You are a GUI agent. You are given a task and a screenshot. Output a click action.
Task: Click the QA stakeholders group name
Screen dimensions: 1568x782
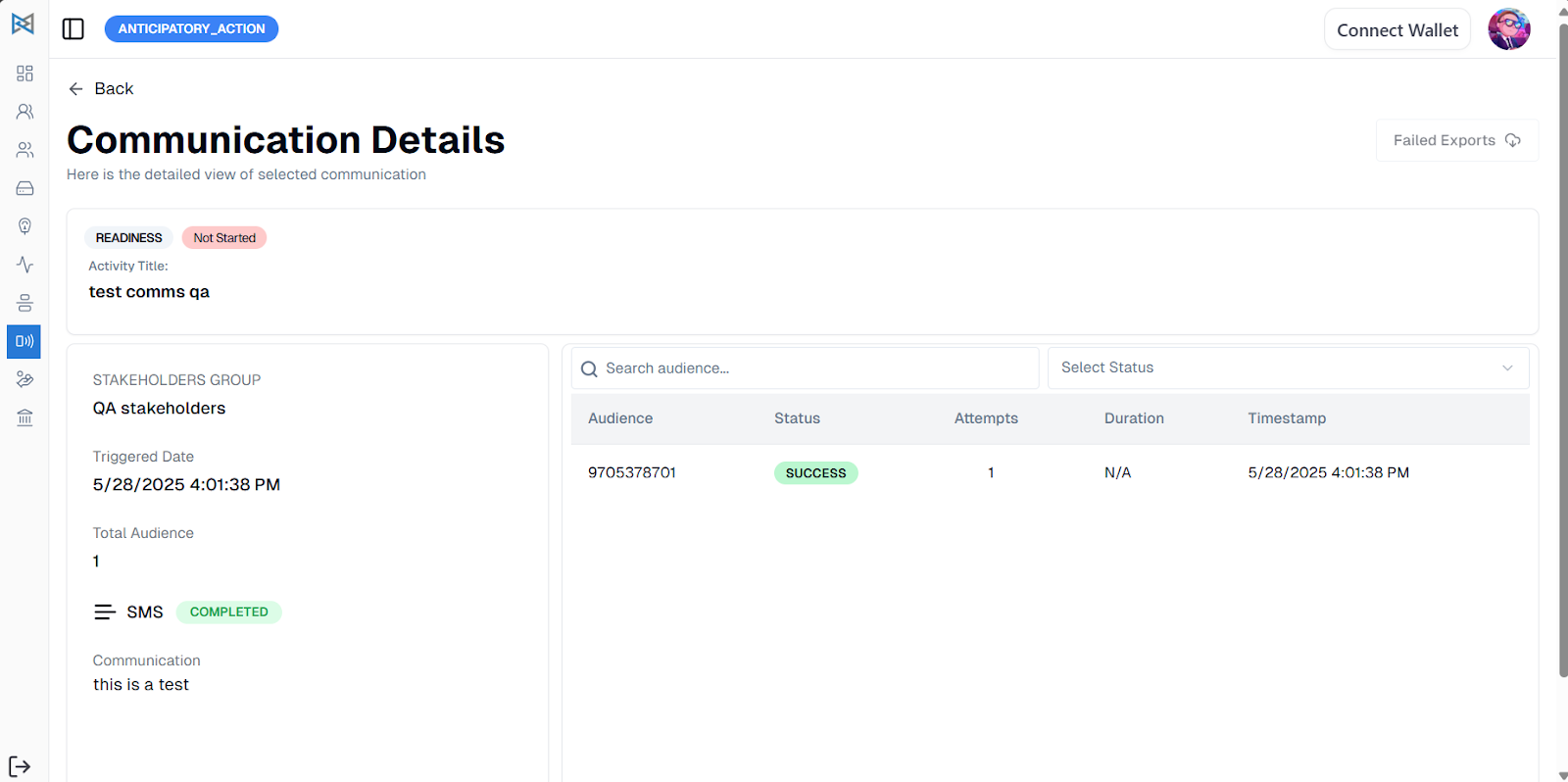pyautogui.click(x=159, y=409)
